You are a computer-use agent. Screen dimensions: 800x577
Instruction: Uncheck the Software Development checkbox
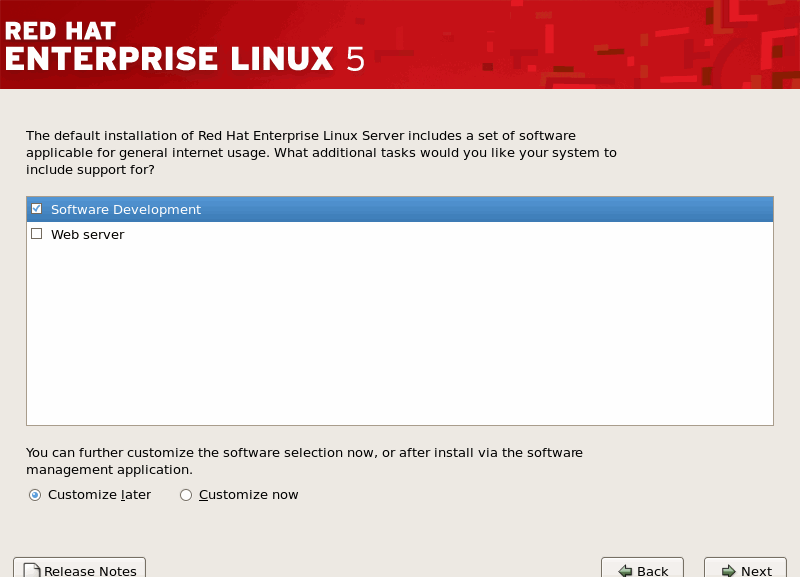coord(37,209)
